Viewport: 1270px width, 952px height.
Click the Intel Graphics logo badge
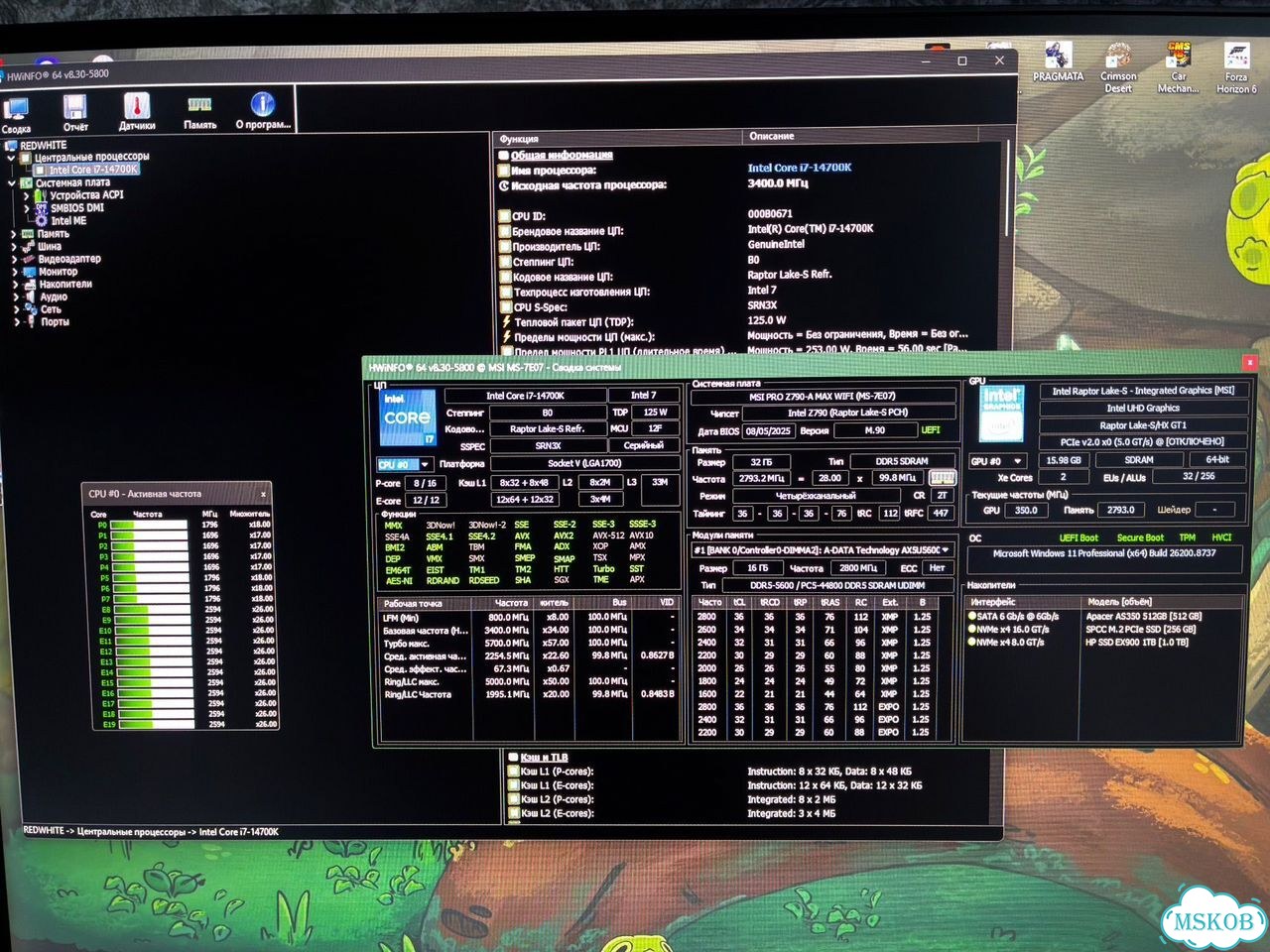coord(1001,414)
